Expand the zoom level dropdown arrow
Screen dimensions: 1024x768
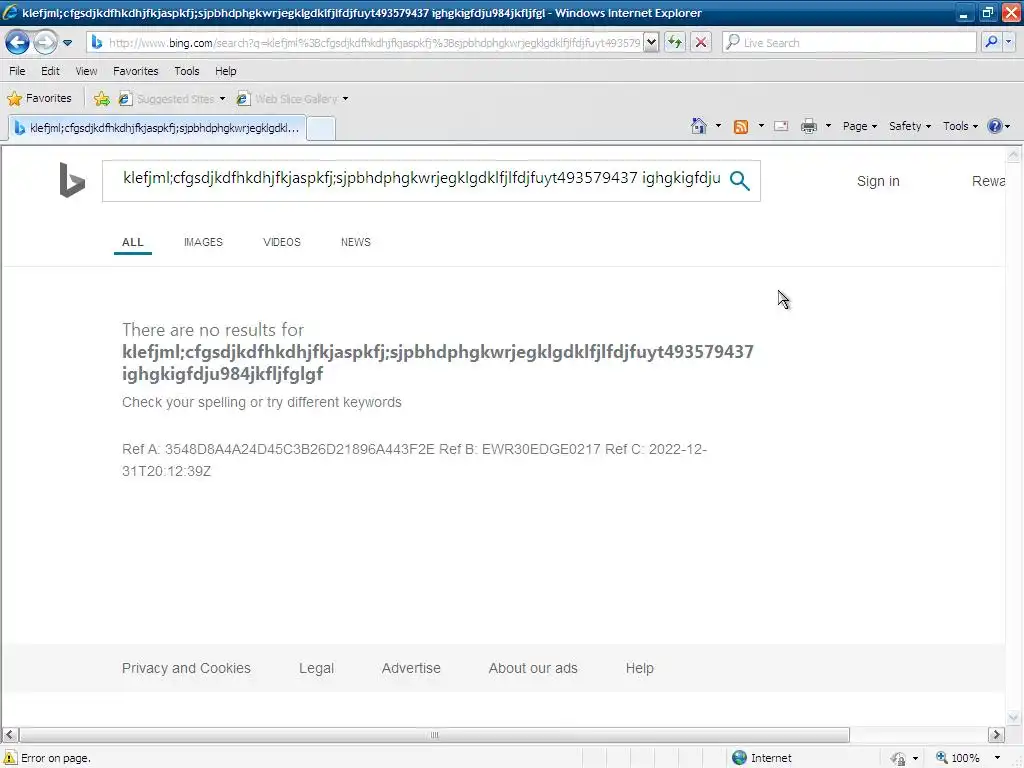coord(997,758)
